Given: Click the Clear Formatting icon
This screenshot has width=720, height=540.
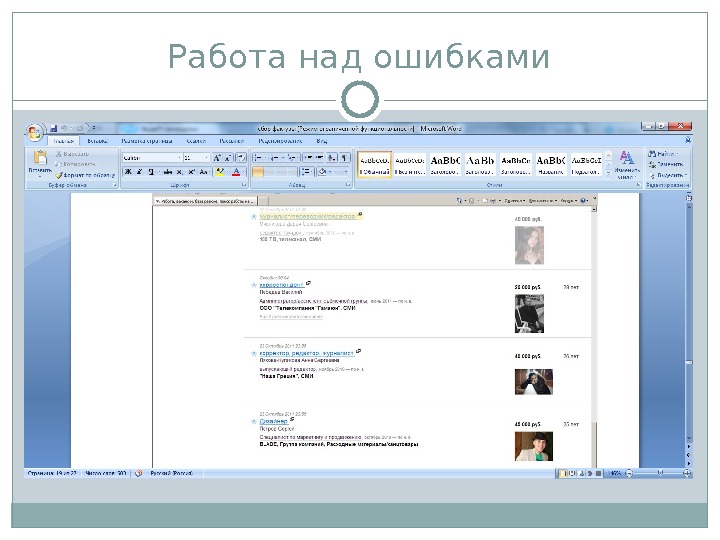Looking at the screenshot, I should (x=241, y=158).
